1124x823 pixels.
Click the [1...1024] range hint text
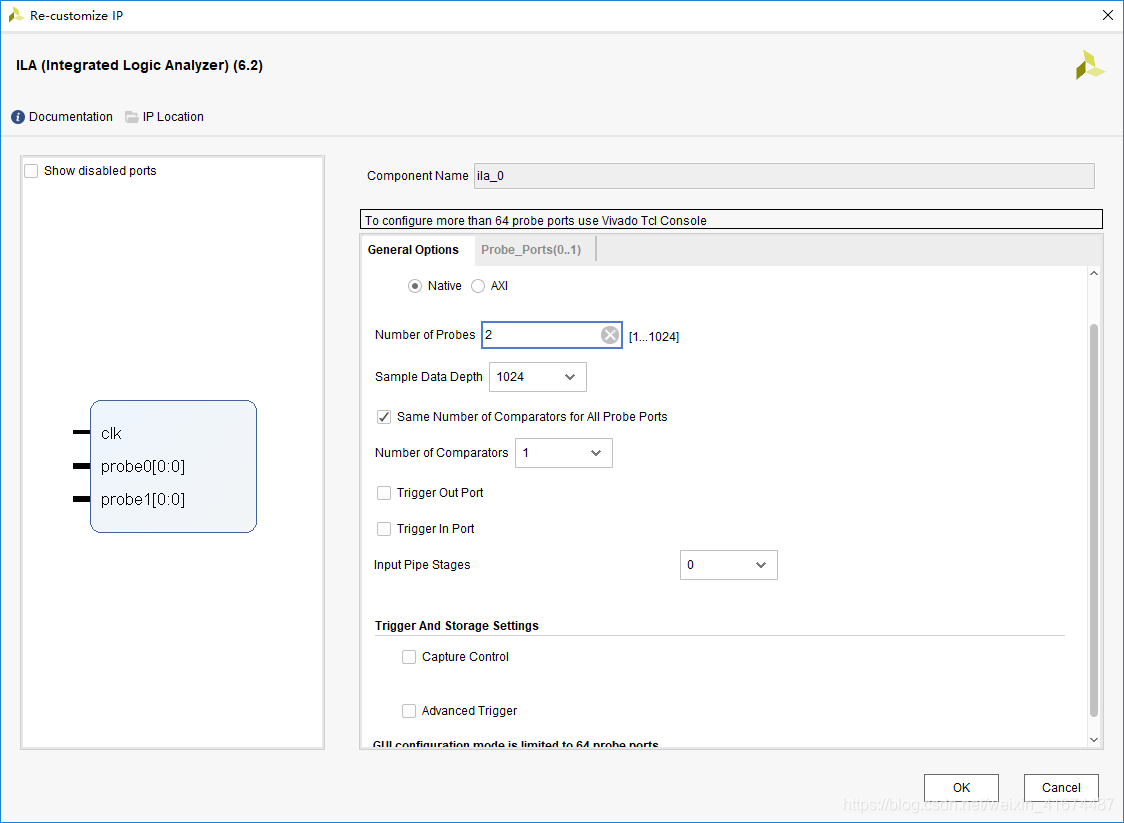(654, 336)
